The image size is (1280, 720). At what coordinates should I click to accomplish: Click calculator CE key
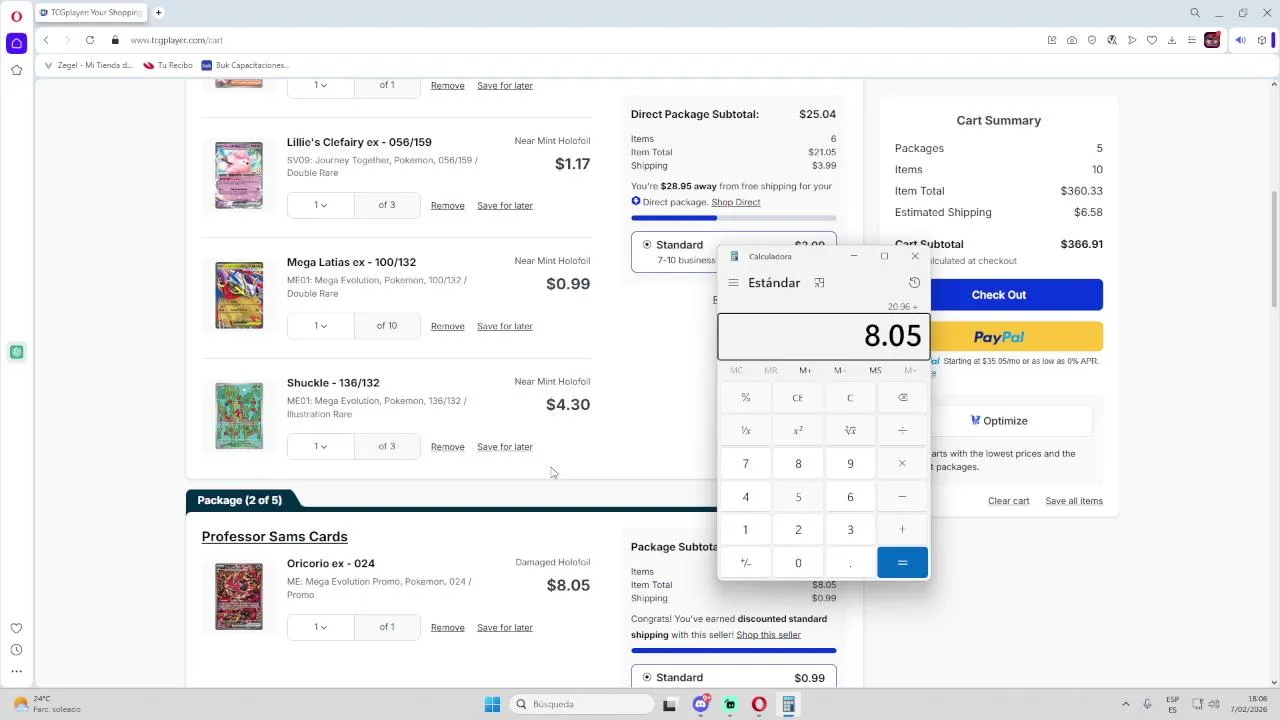click(x=797, y=397)
